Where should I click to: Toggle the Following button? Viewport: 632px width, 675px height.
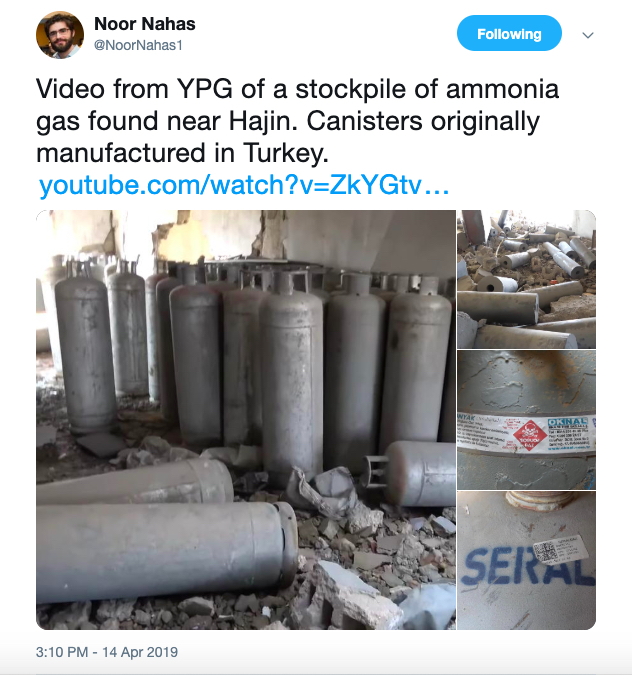[509, 34]
